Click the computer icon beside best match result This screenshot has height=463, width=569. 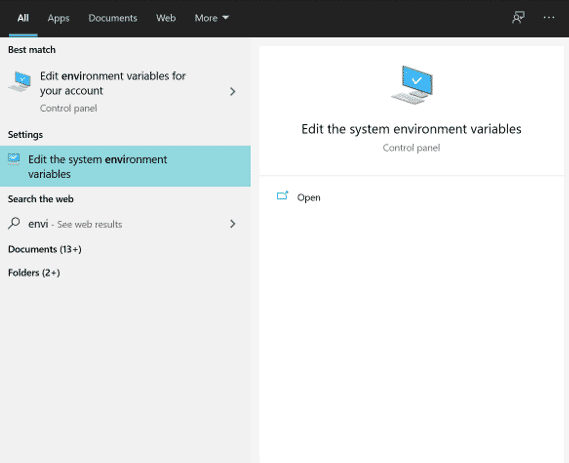click(20, 82)
